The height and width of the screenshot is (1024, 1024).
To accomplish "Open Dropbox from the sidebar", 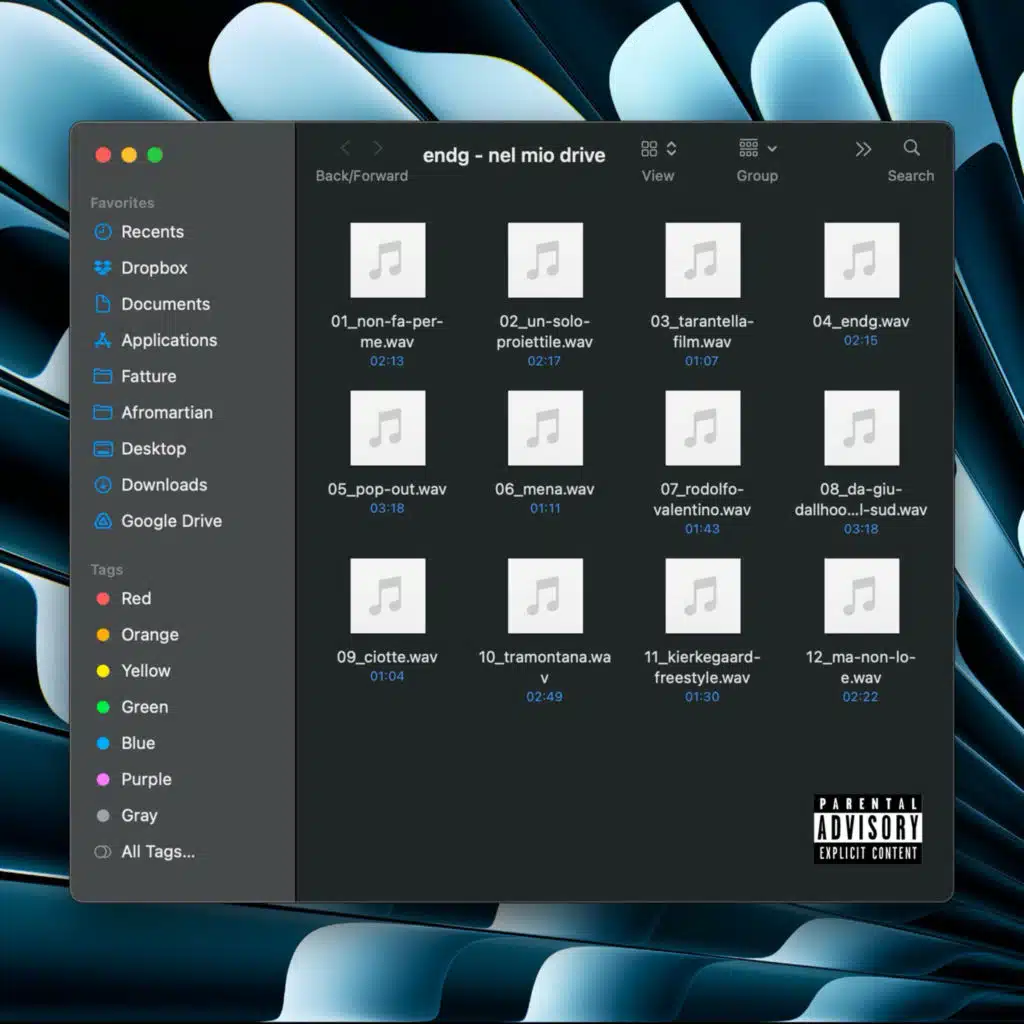I will point(153,268).
